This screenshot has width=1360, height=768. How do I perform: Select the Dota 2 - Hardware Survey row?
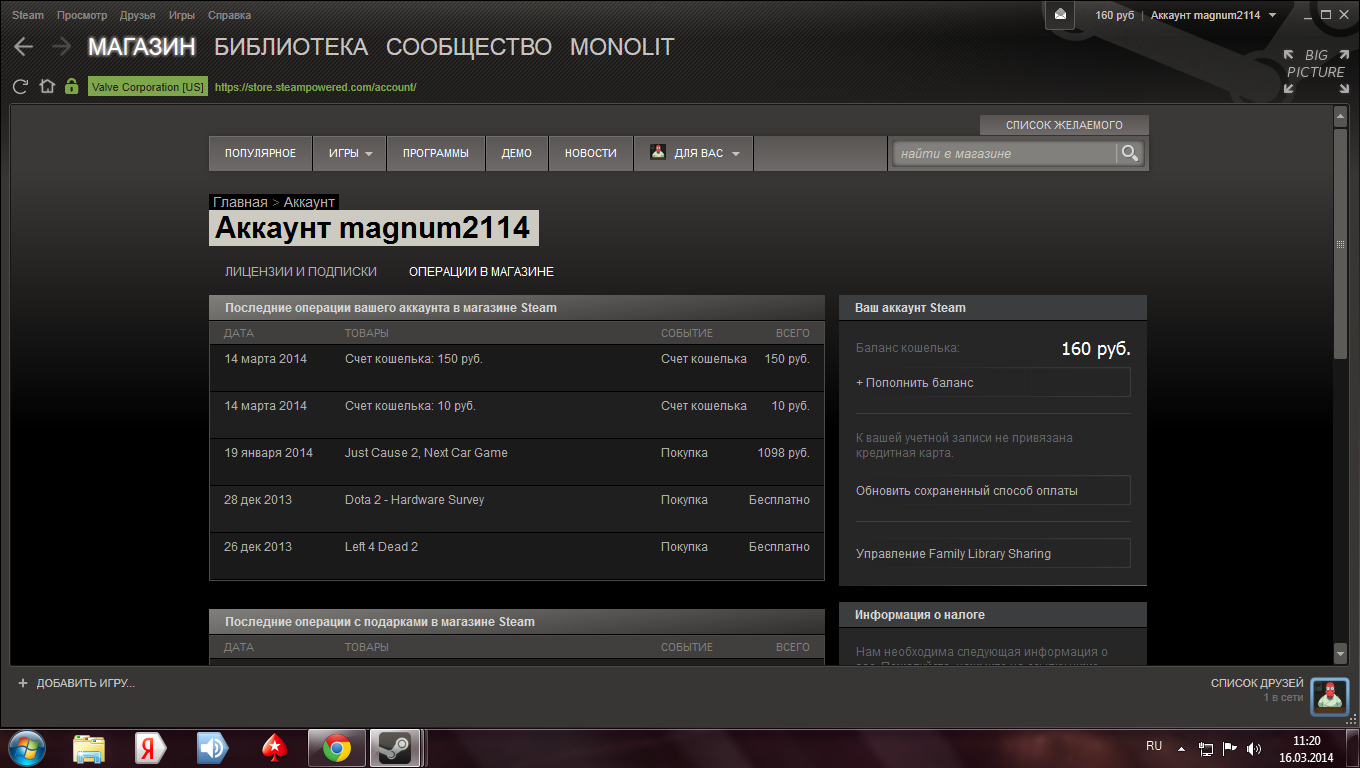click(517, 509)
